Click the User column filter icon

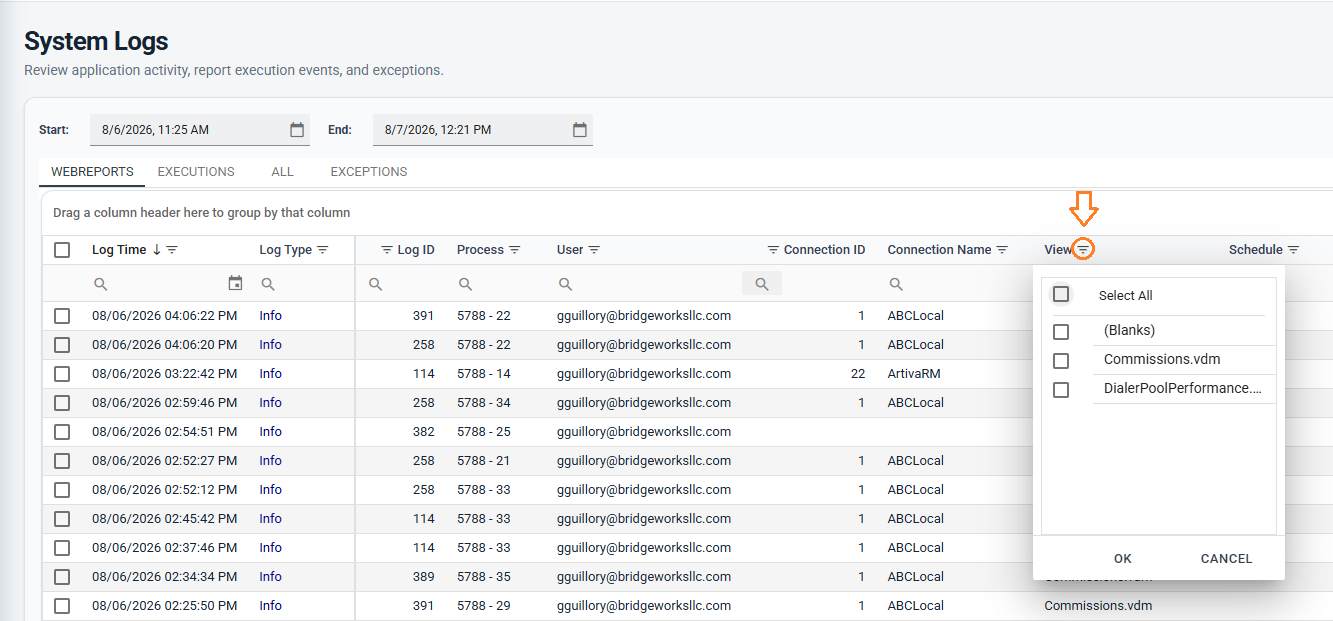pos(594,250)
